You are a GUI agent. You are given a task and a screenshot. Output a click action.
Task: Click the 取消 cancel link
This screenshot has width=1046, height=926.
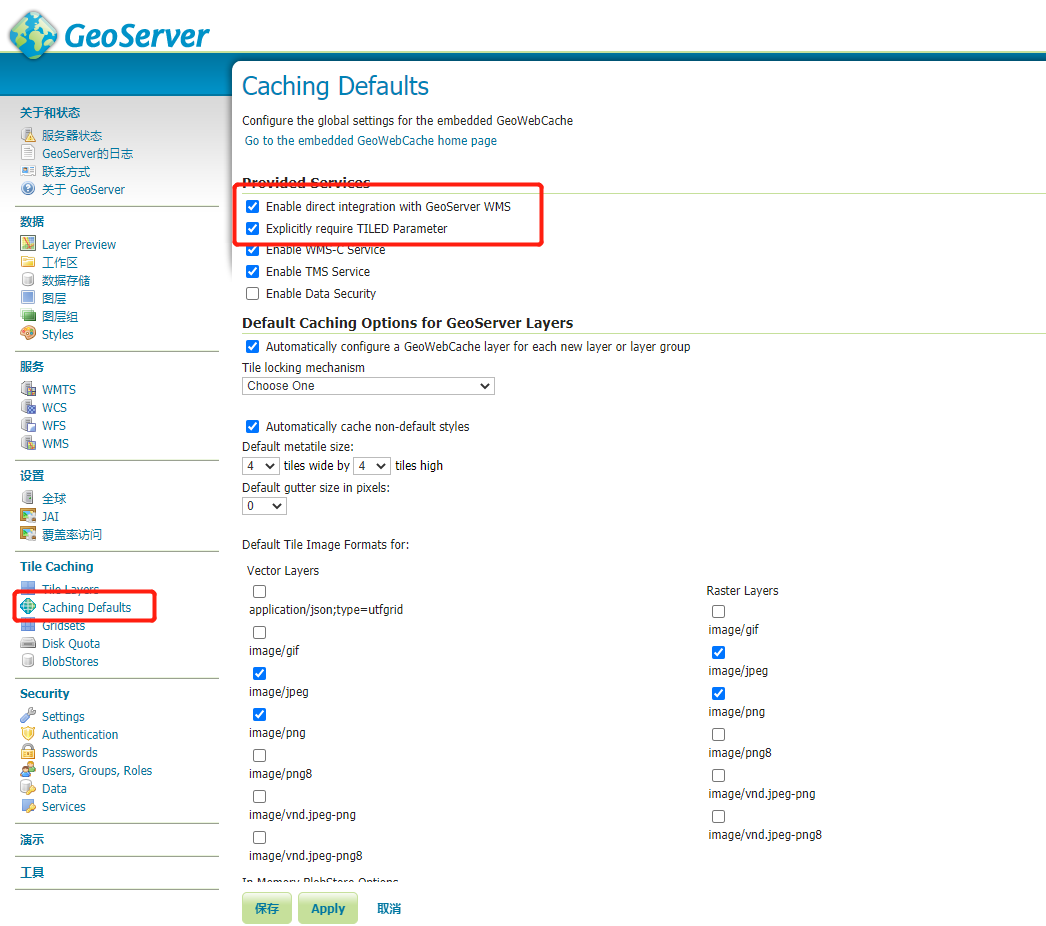389,908
